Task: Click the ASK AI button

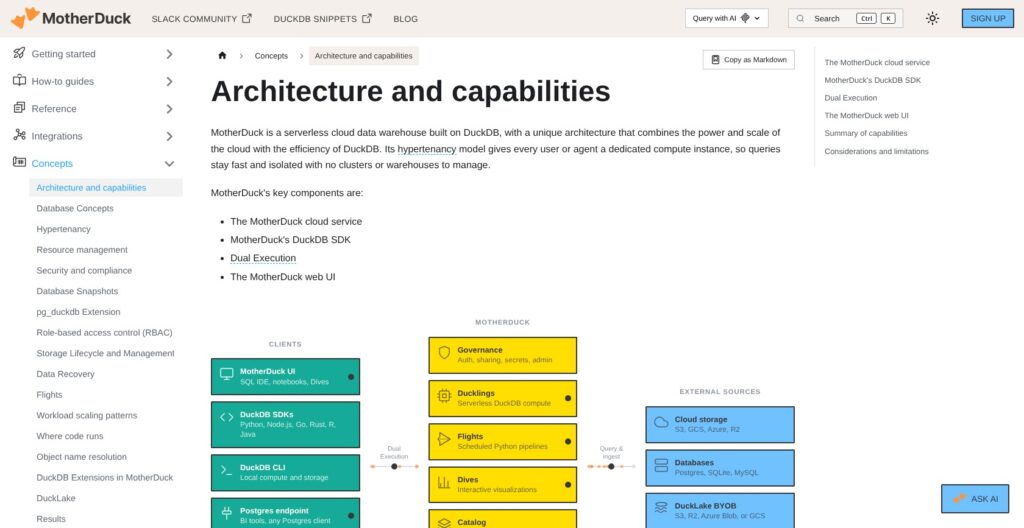Action: 975,499
